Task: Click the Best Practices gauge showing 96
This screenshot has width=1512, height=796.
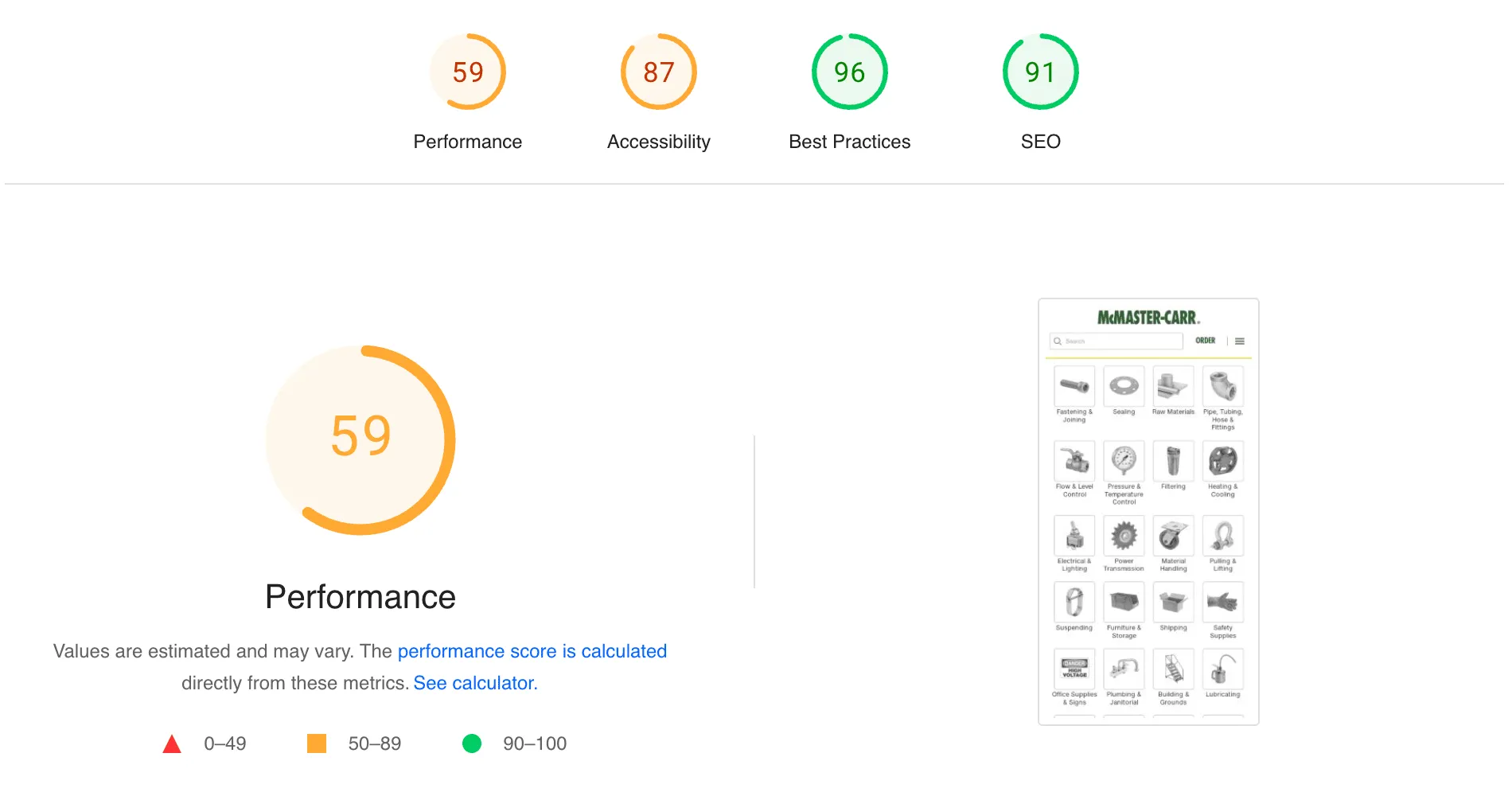Action: click(x=849, y=72)
